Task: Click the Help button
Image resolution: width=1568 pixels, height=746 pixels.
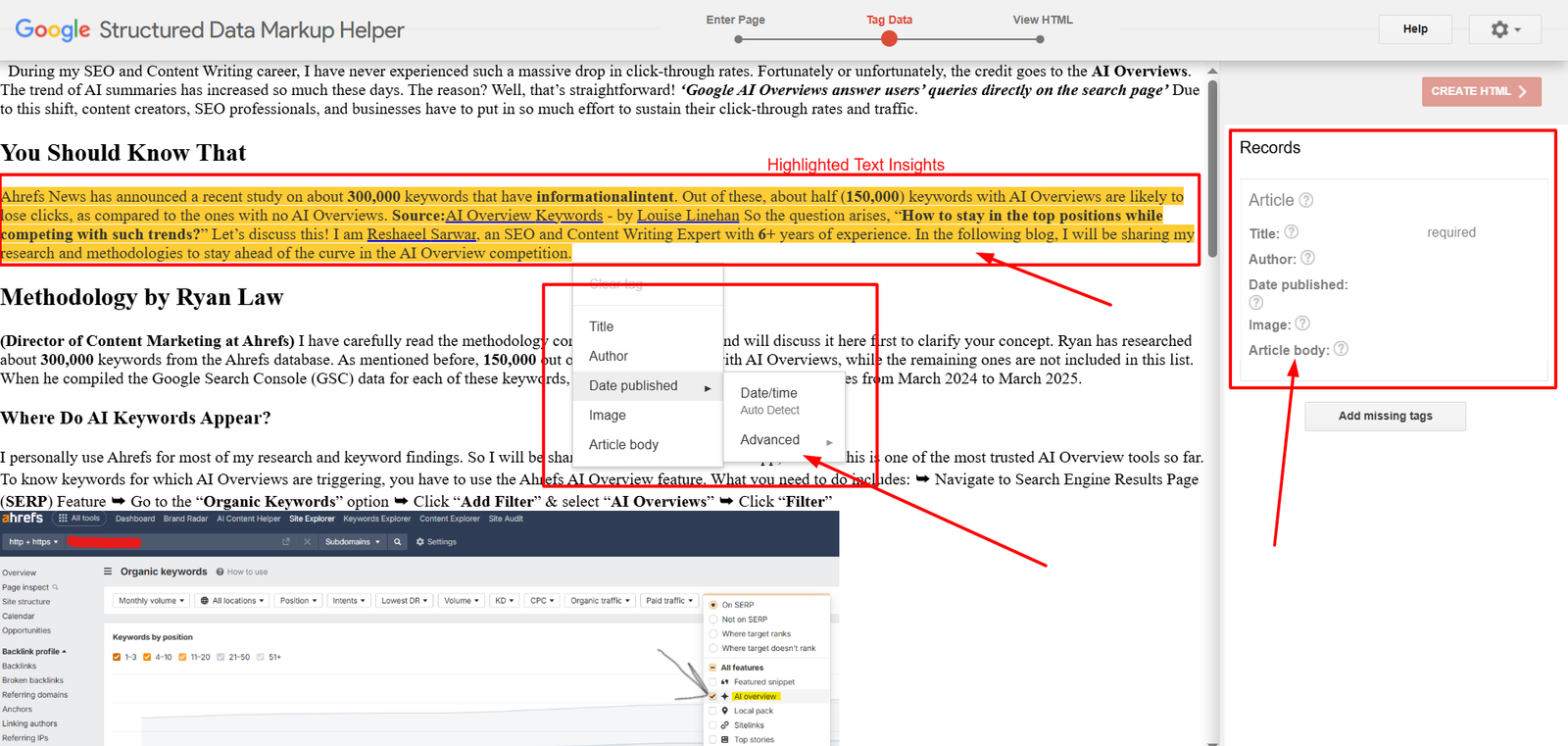Action: click(1415, 29)
